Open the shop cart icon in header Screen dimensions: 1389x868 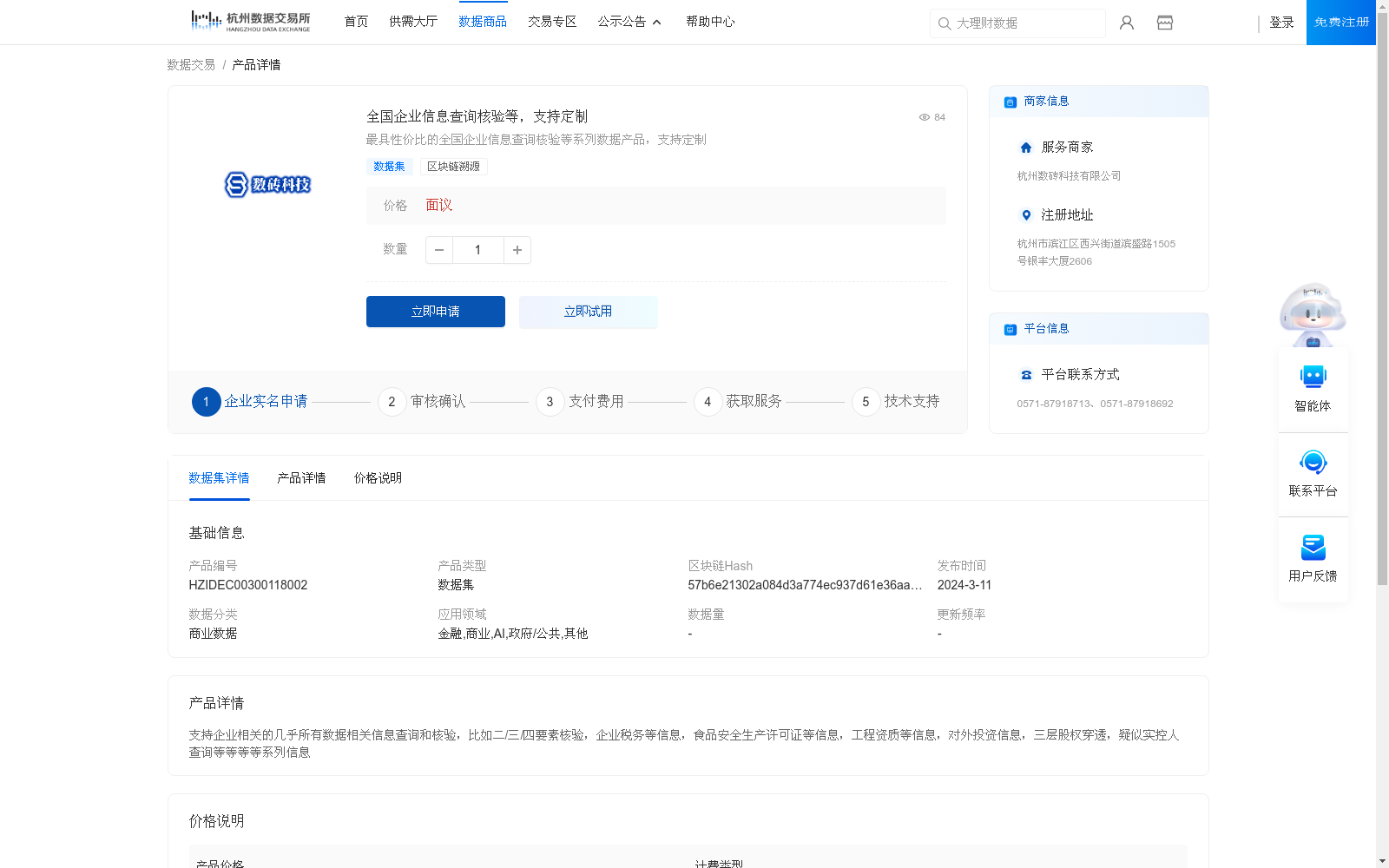(x=1165, y=23)
